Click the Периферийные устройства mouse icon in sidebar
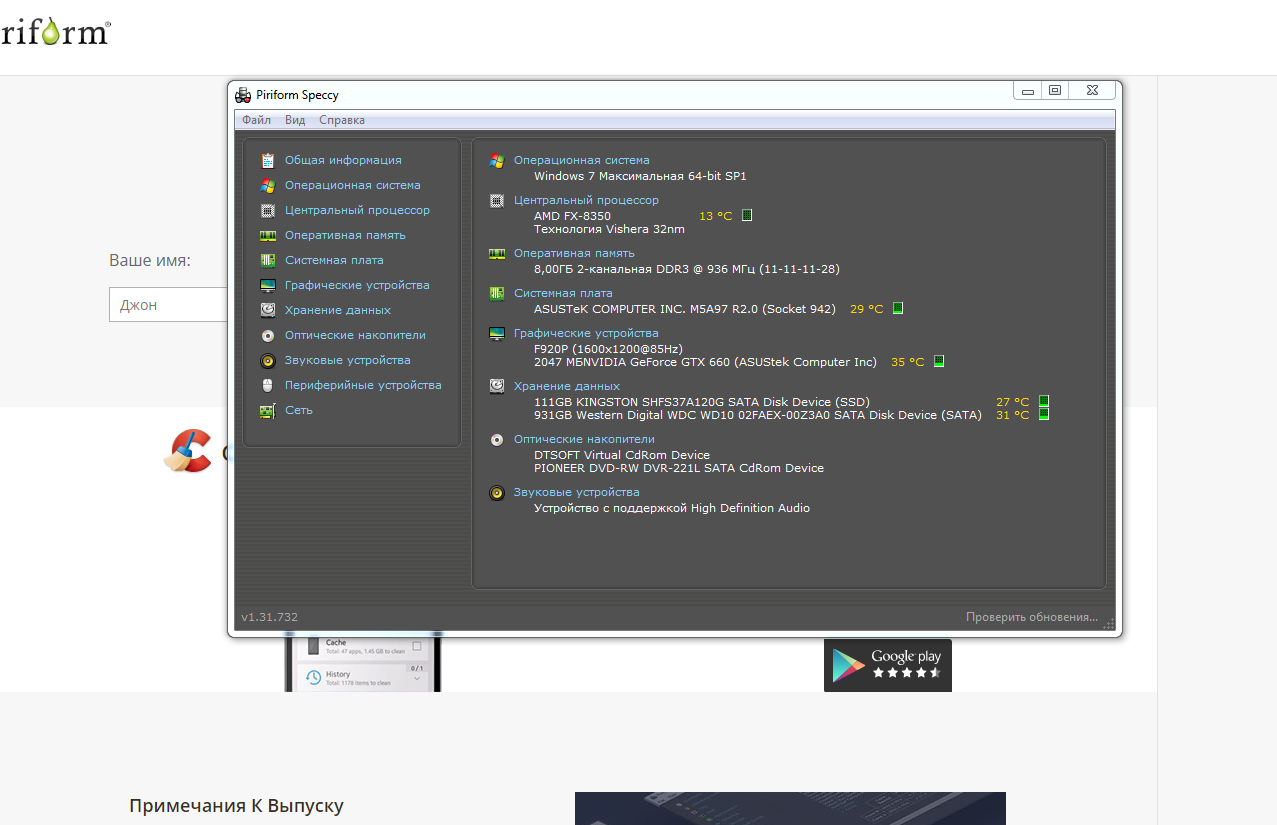The image size is (1277, 825). point(267,385)
